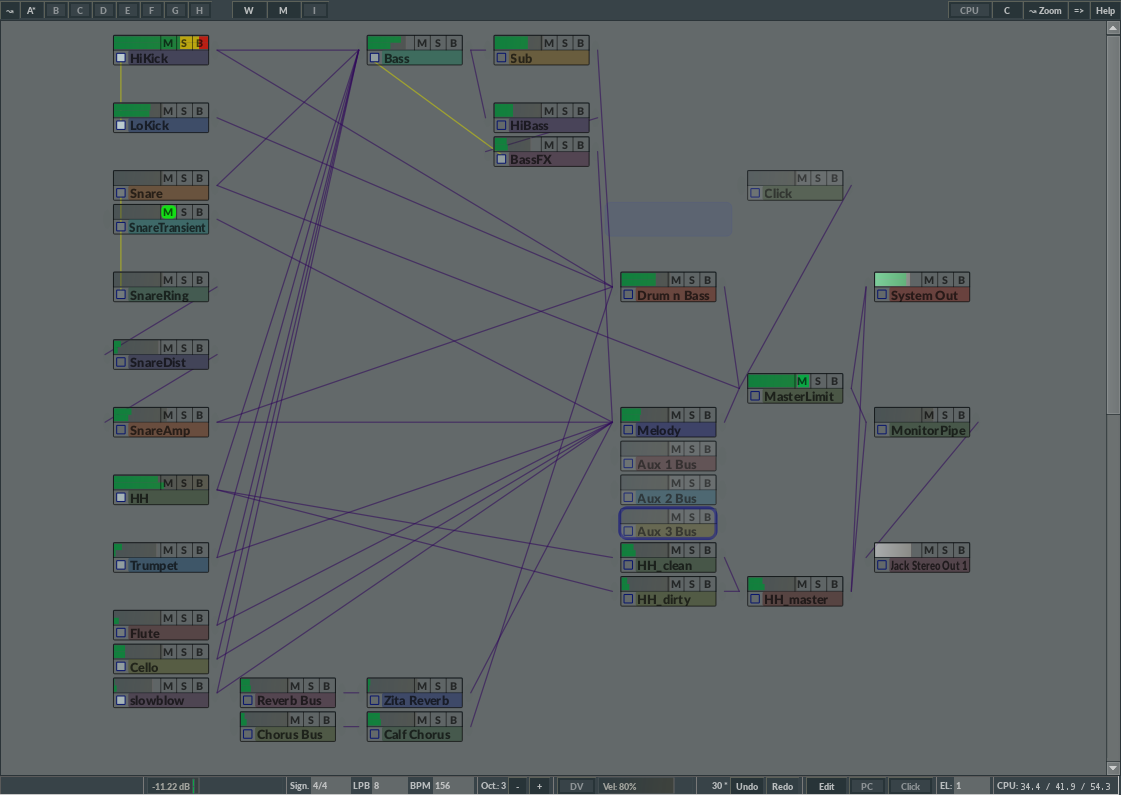1121x795 pixels.
Task: Increase octave with plus button
Action: (x=539, y=786)
